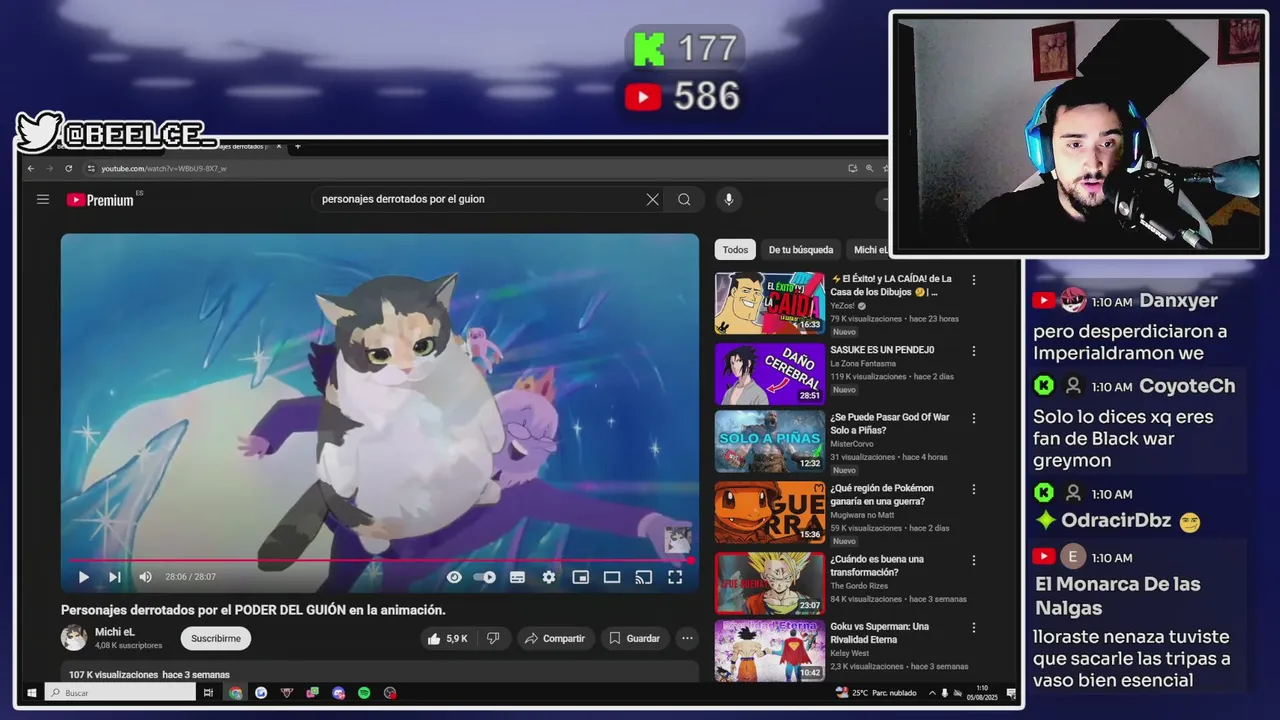Open options menu for SASUKE video
This screenshot has width=1280, height=720.
(x=974, y=352)
